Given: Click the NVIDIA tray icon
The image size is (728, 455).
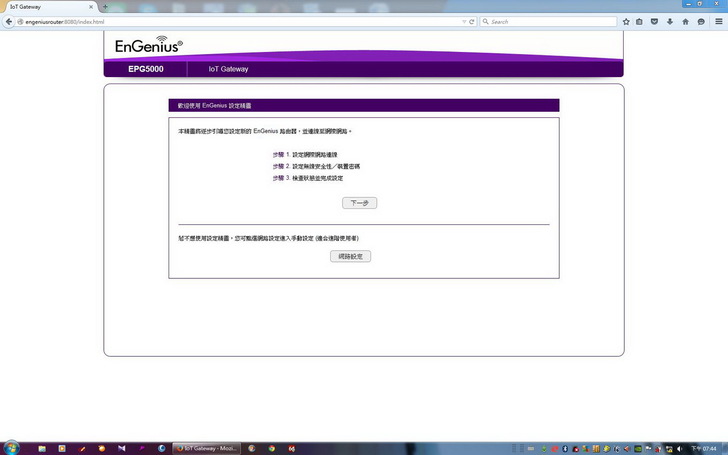Looking at the screenshot, I should [638, 449].
